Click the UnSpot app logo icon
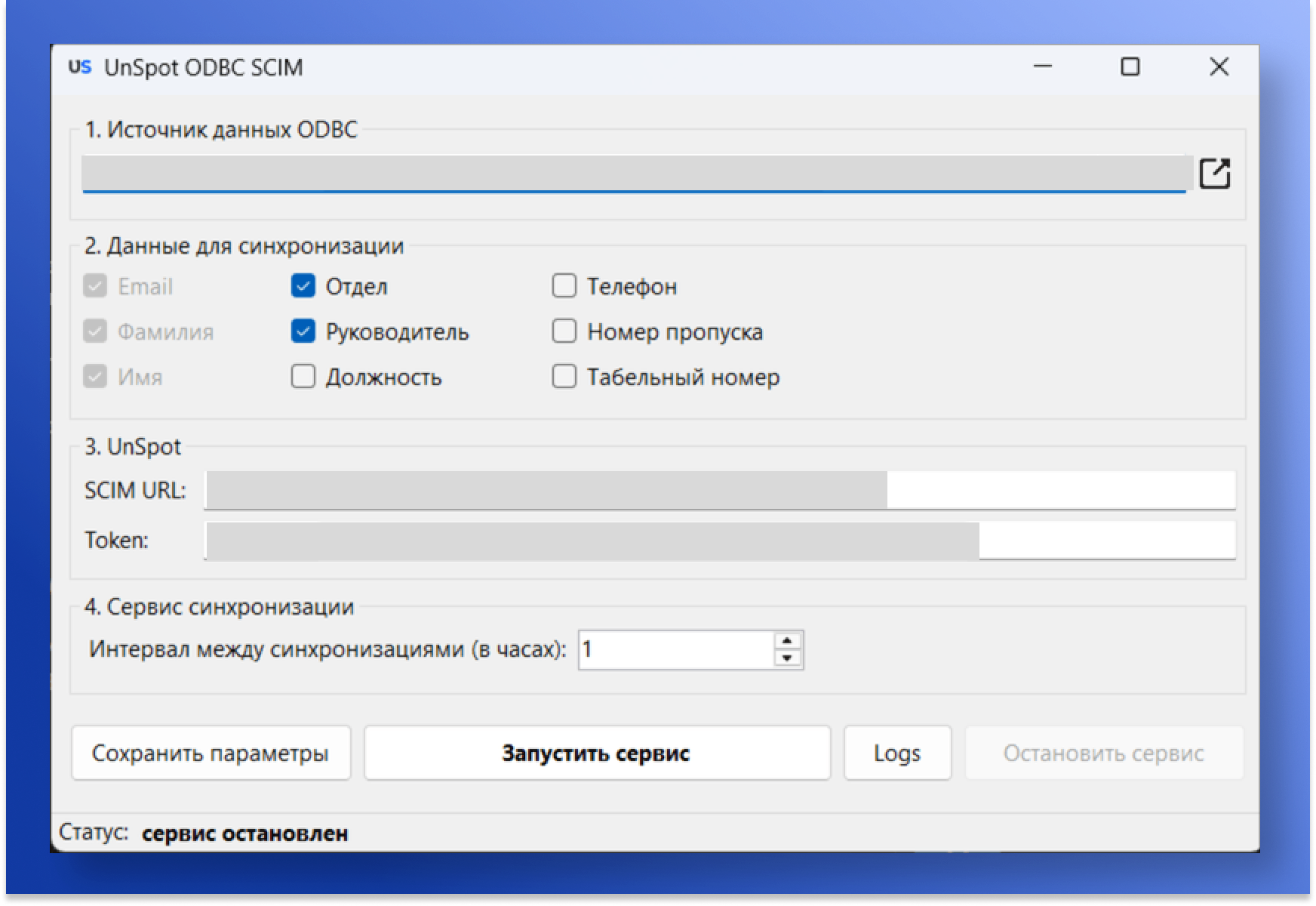This screenshot has width=1316, height=906. pos(80,67)
